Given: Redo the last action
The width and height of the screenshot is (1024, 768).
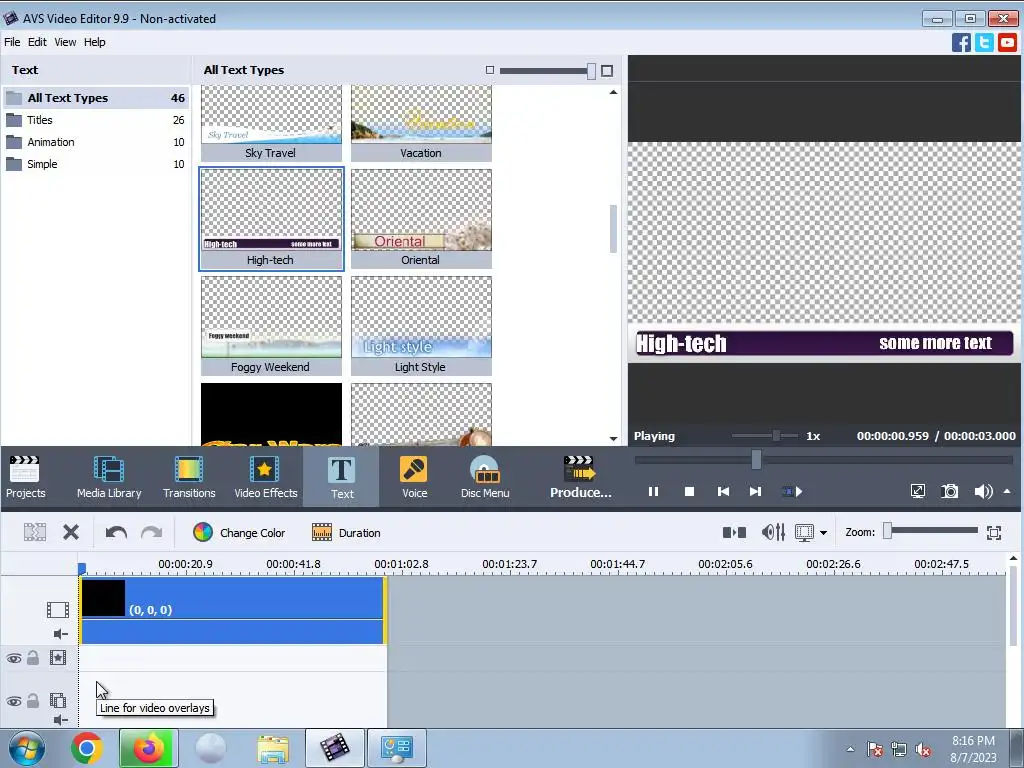Looking at the screenshot, I should (152, 532).
